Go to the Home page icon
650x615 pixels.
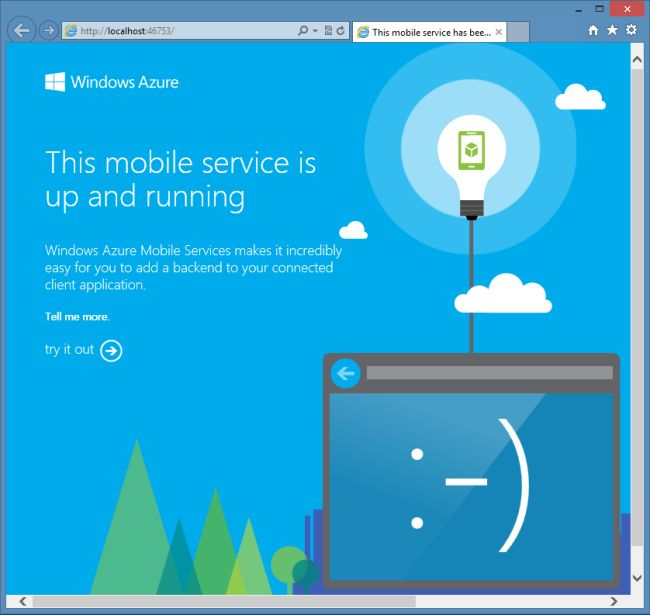pos(593,30)
